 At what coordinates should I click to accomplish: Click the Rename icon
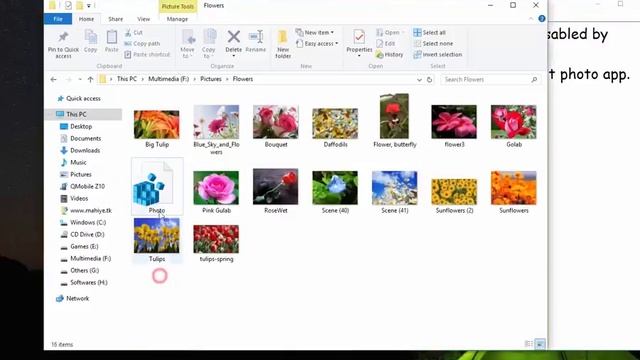pos(256,36)
